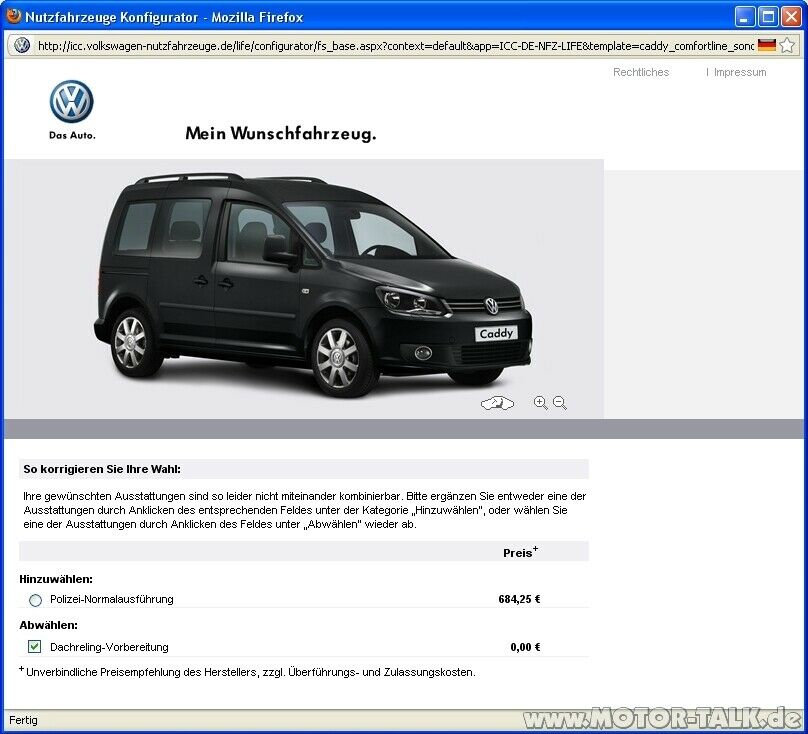Uncheck the Dachreling-Vorbereitung checkbox
The height and width of the screenshot is (734, 808).
tap(35, 647)
